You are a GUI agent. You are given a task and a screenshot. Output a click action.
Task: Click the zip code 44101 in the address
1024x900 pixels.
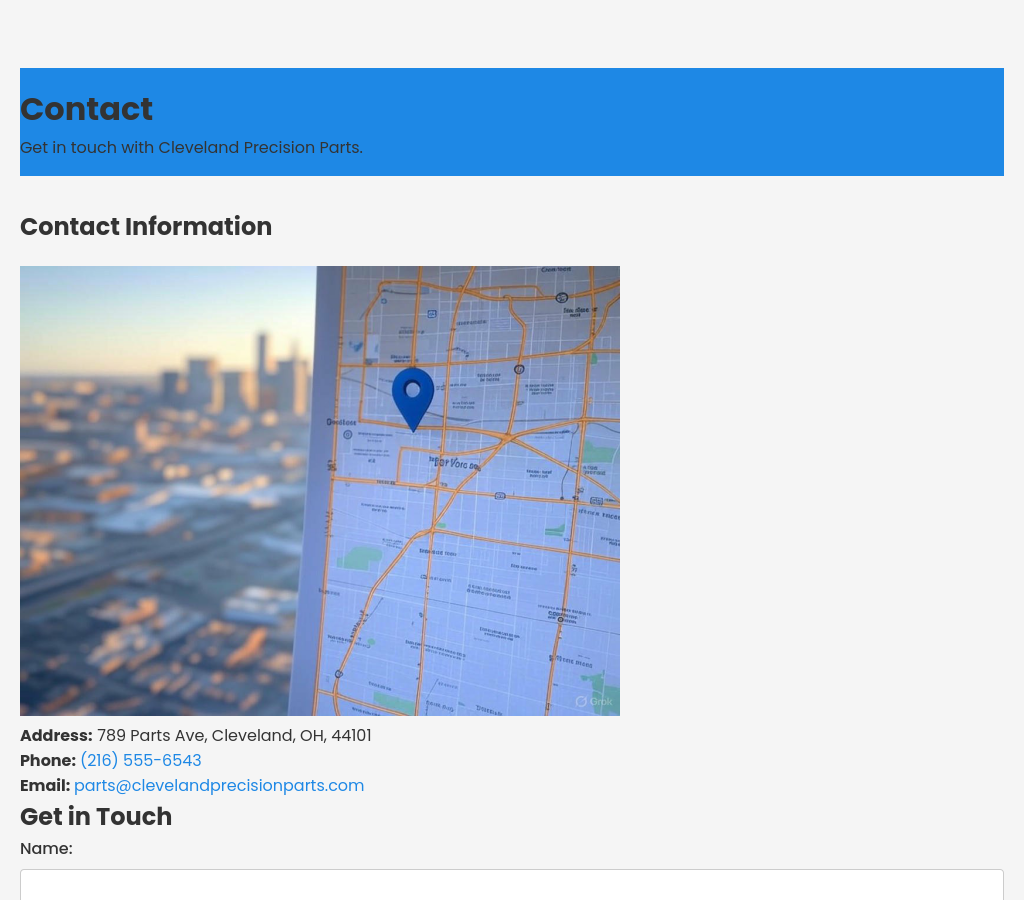coord(351,736)
